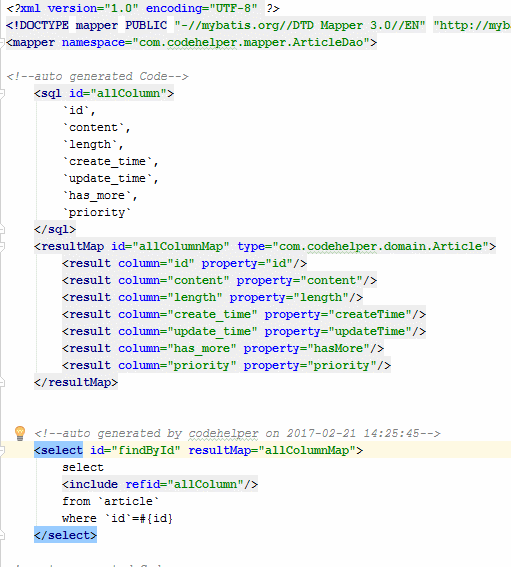Click the highlighted closing select tag

(65, 535)
